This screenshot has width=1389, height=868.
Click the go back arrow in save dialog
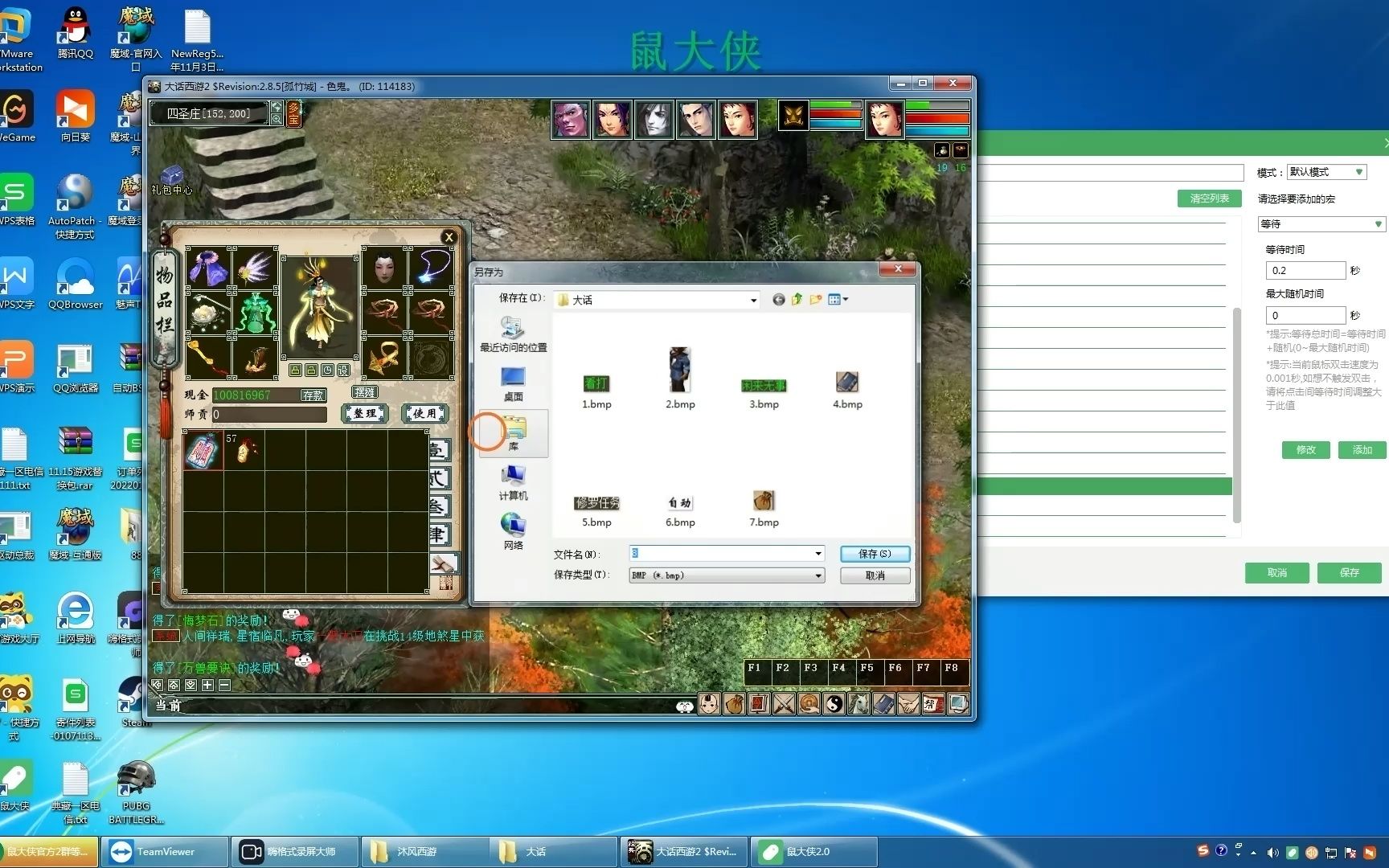tap(778, 300)
